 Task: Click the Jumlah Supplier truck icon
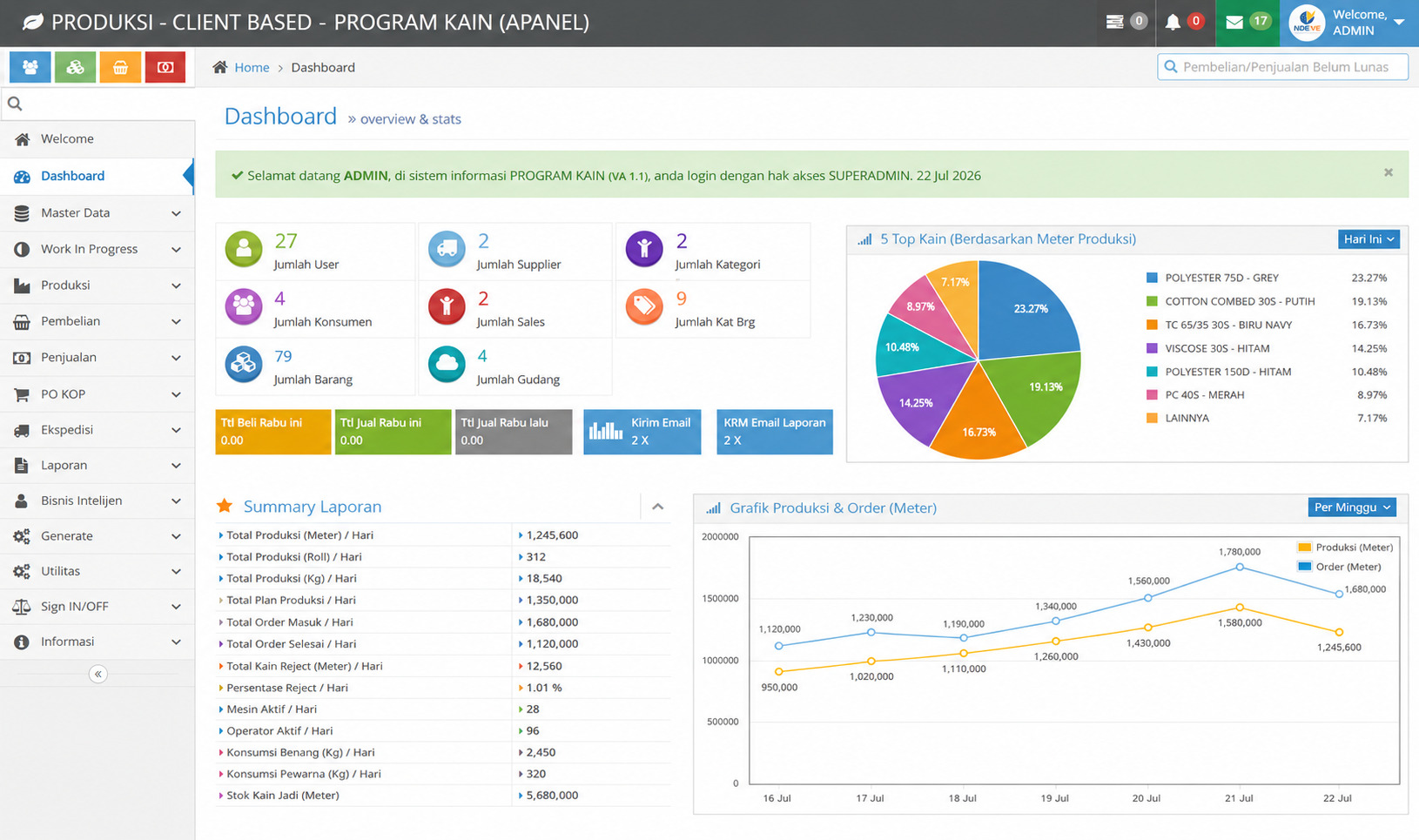(447, 249)
